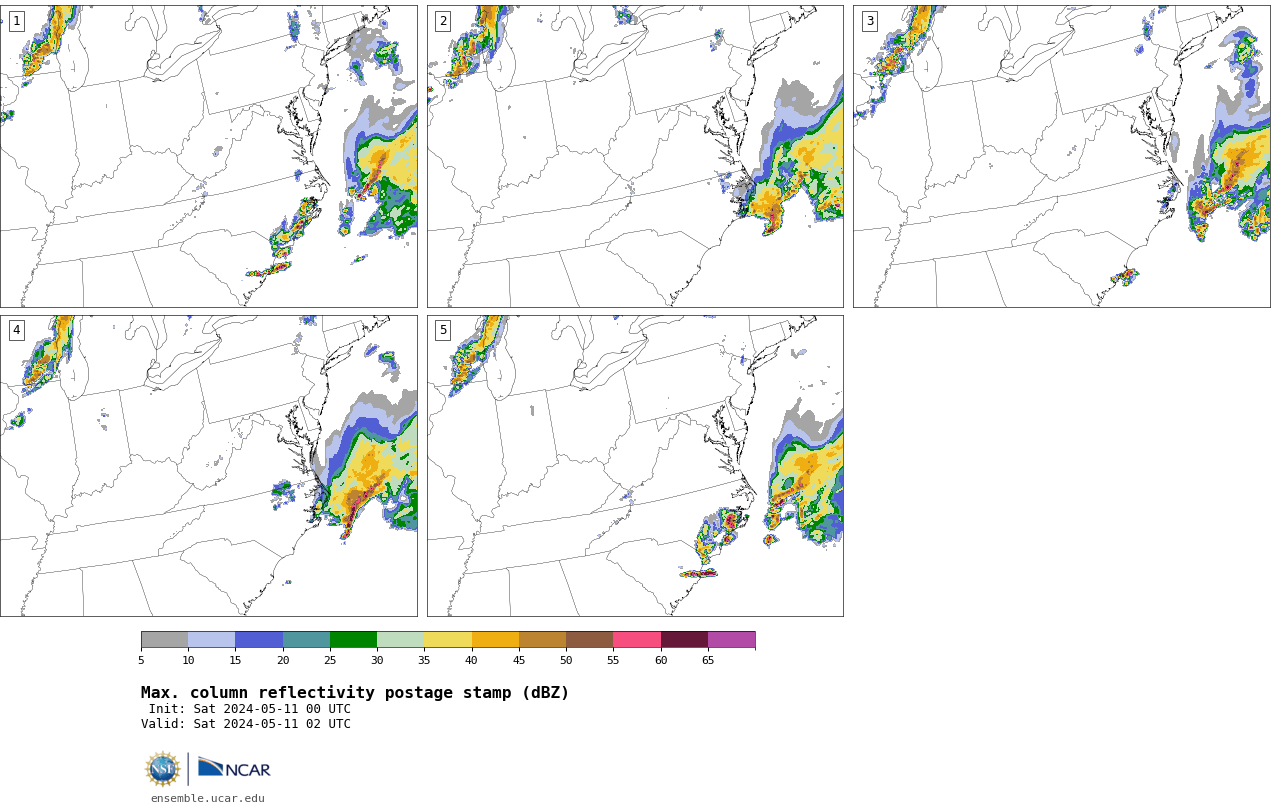Image resolution: width=1280 pixels, height=809 pixels.
Task: Click the maroon 60-65 dBZ swatch
Action: click(x=684, y=640)
